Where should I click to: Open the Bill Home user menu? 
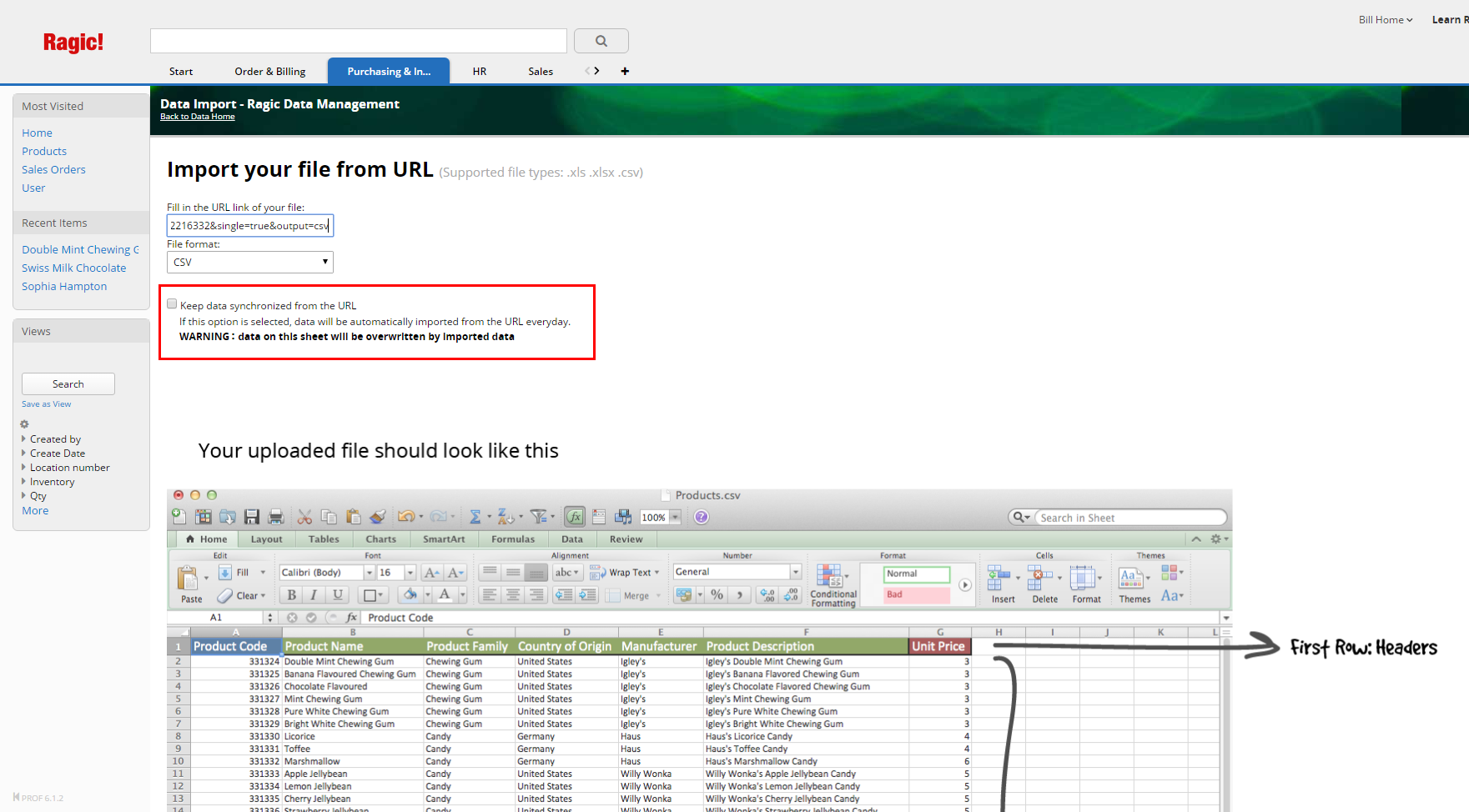point(1385,20)
